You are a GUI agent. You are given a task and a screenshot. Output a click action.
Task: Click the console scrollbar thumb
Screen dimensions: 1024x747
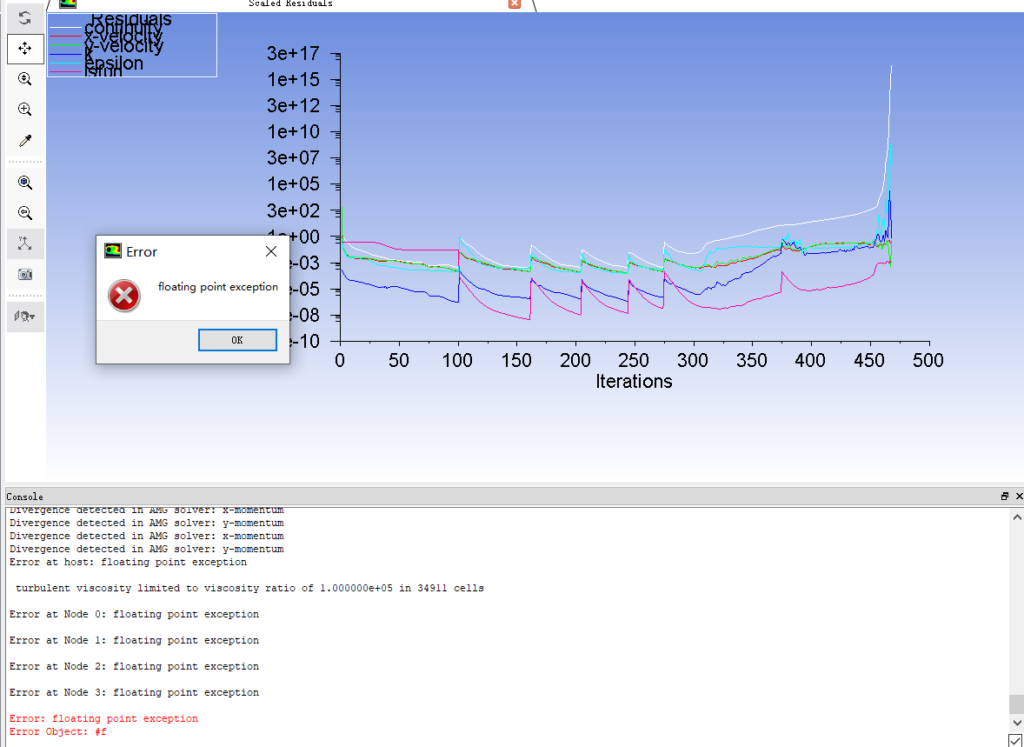pyautogui.click(x=1016, y=705)
